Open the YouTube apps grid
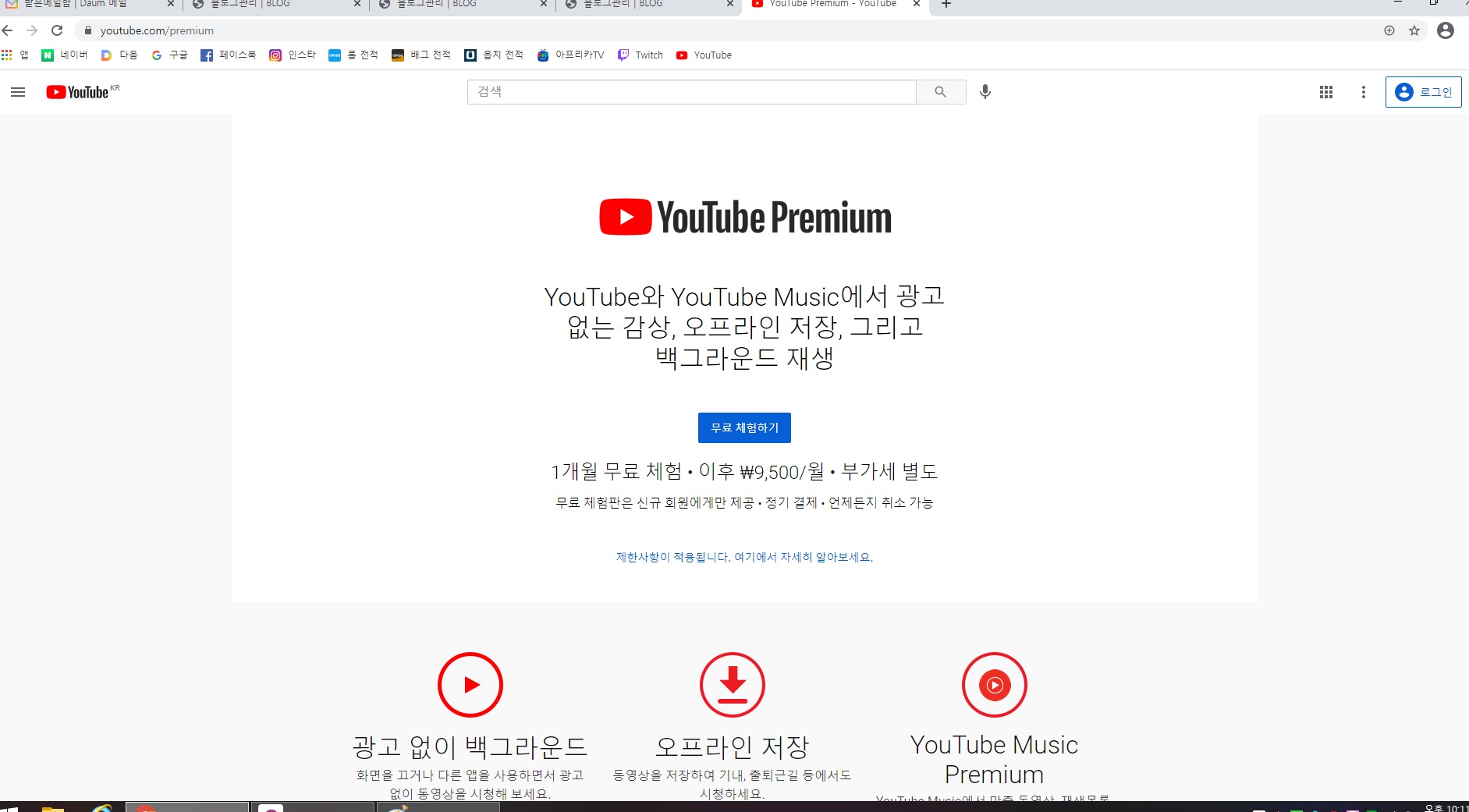 click(1326, 92)
